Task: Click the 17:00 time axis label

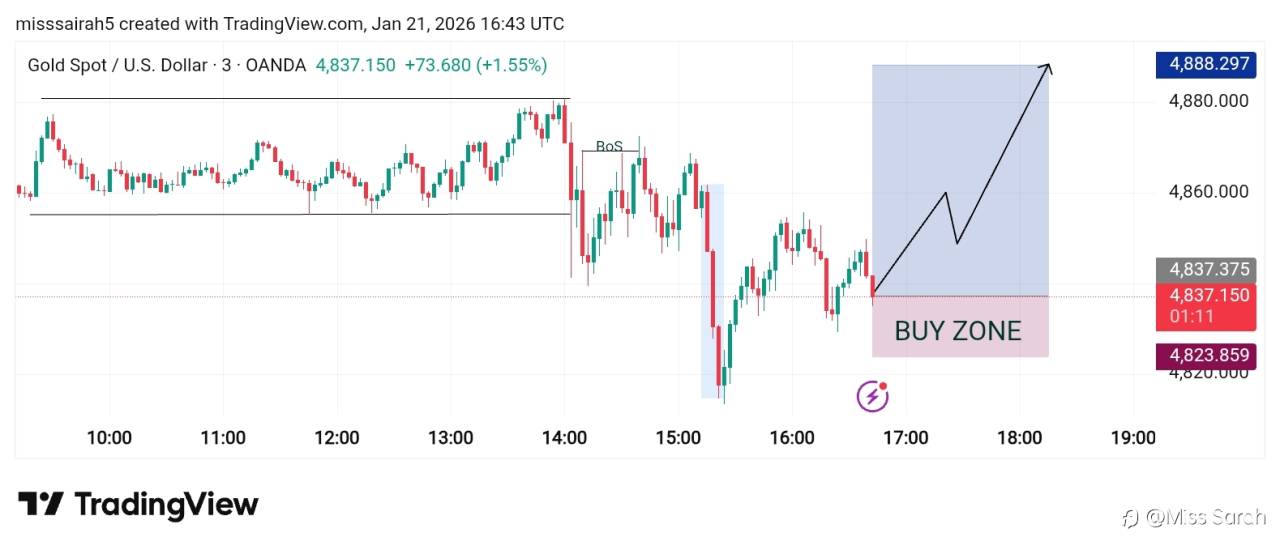Action: [x=905, y=438]
